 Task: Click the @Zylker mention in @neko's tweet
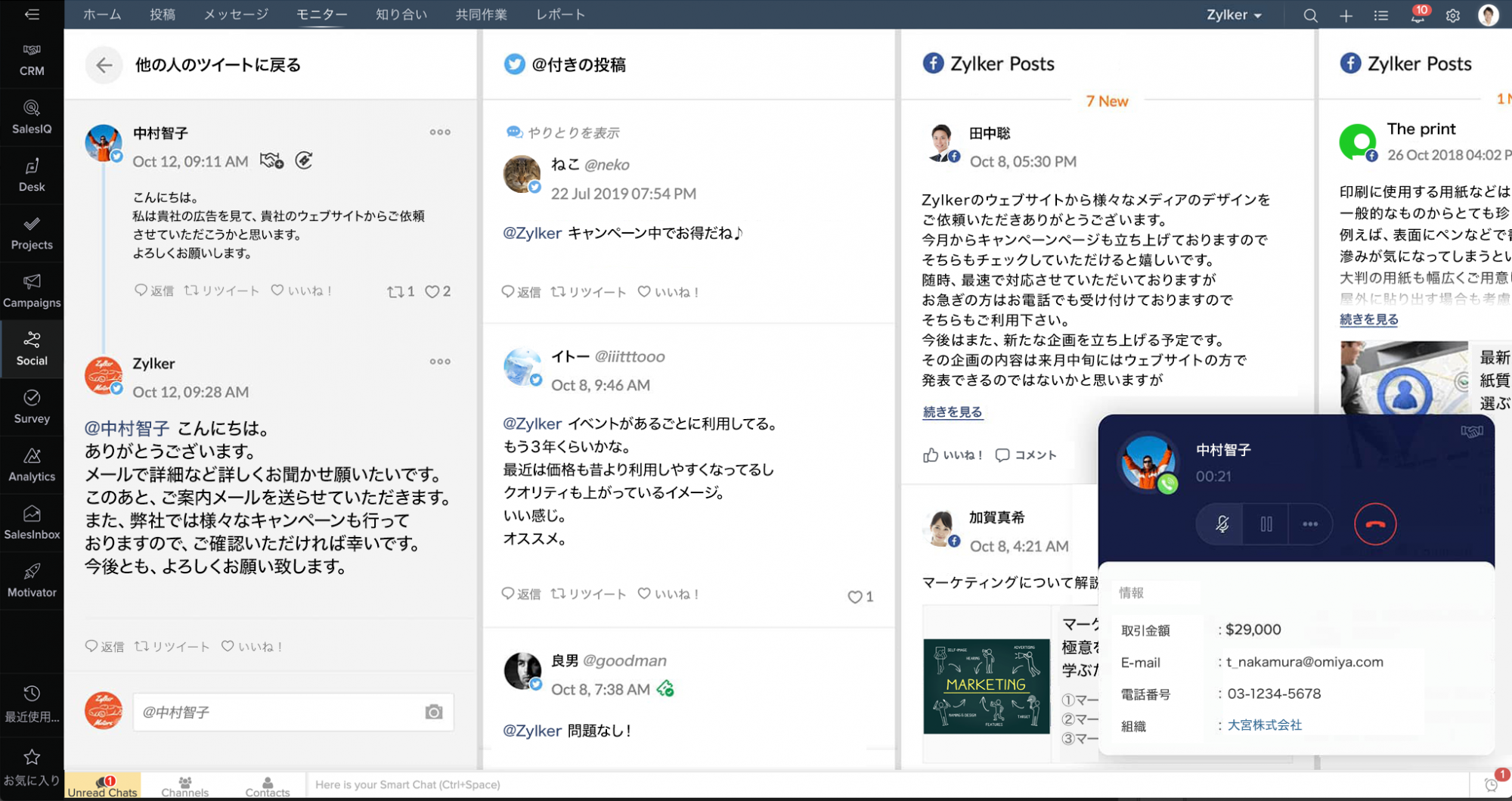[532, 233]
